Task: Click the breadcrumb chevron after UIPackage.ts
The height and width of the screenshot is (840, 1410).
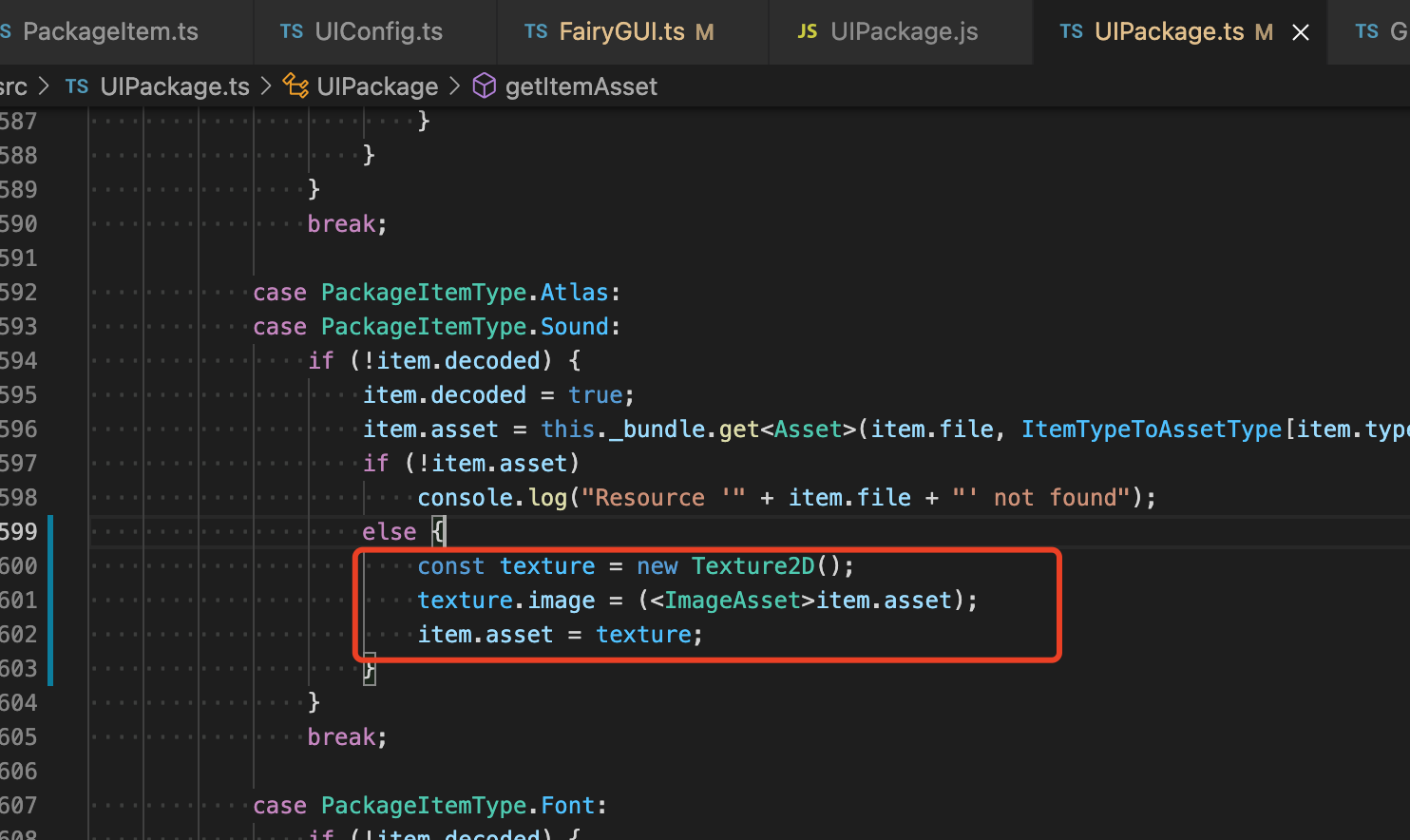Action: pyautogui.click(x=266, y=86)
